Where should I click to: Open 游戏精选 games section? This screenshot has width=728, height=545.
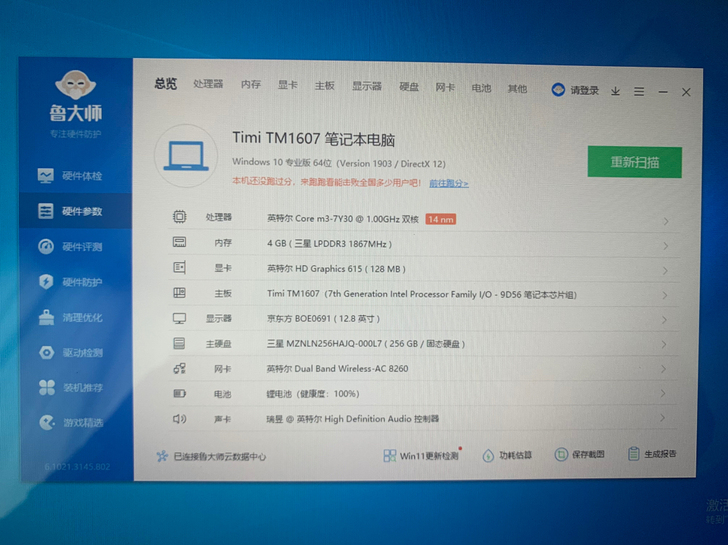coord(70,422)
